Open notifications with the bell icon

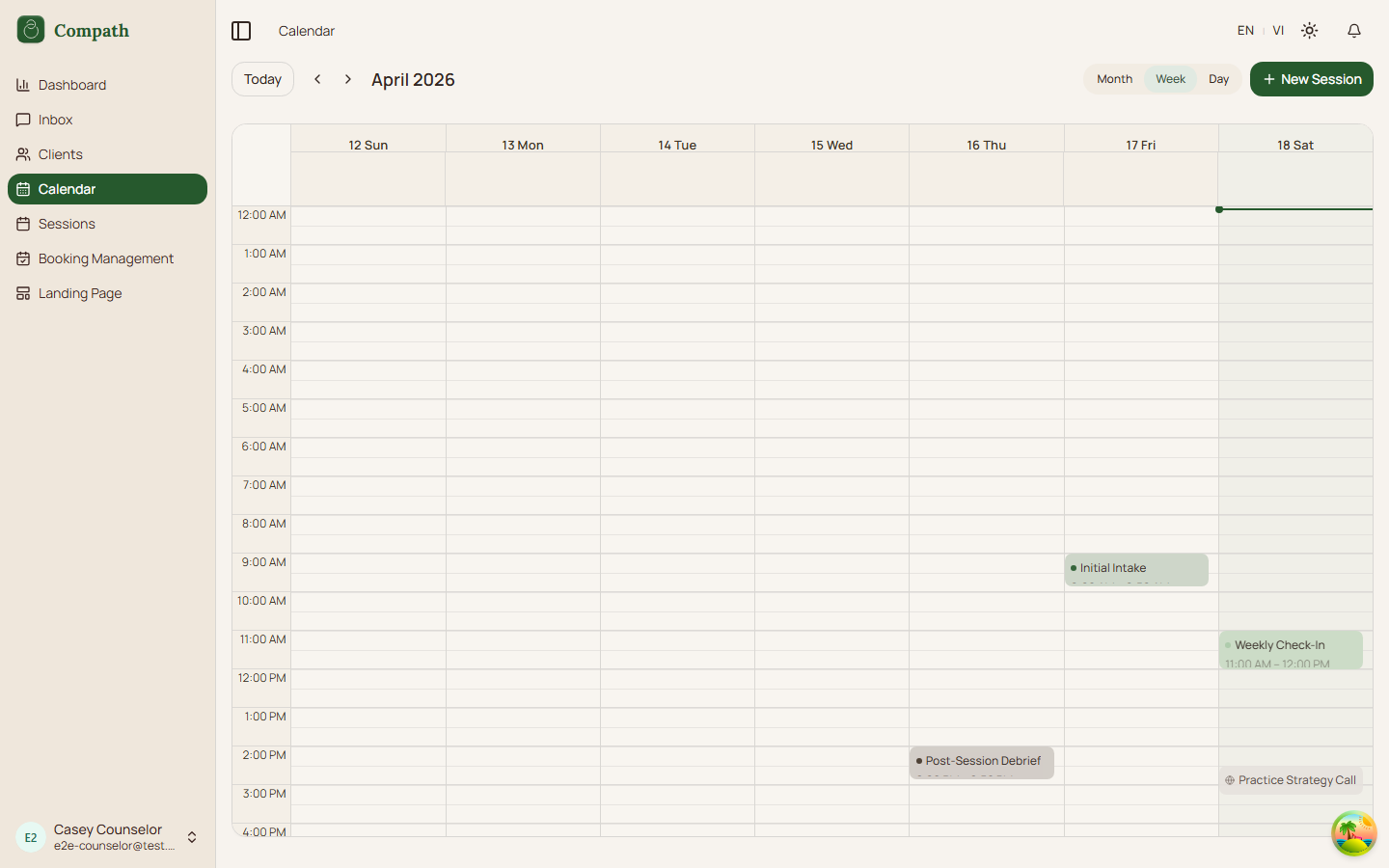pos(1354,30)
